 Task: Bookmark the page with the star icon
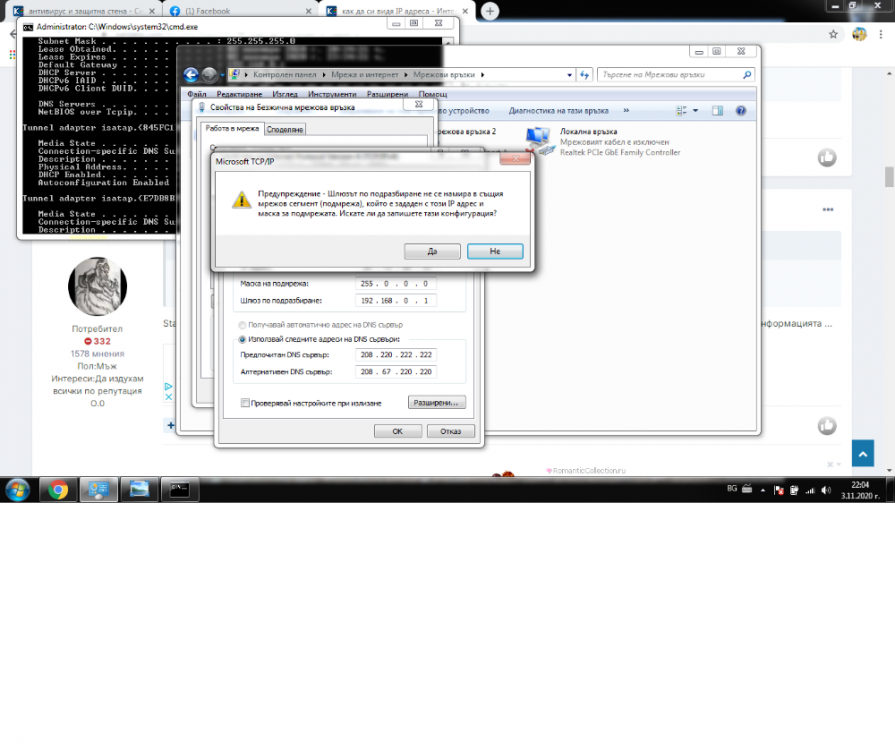click(x=833, y=34)
